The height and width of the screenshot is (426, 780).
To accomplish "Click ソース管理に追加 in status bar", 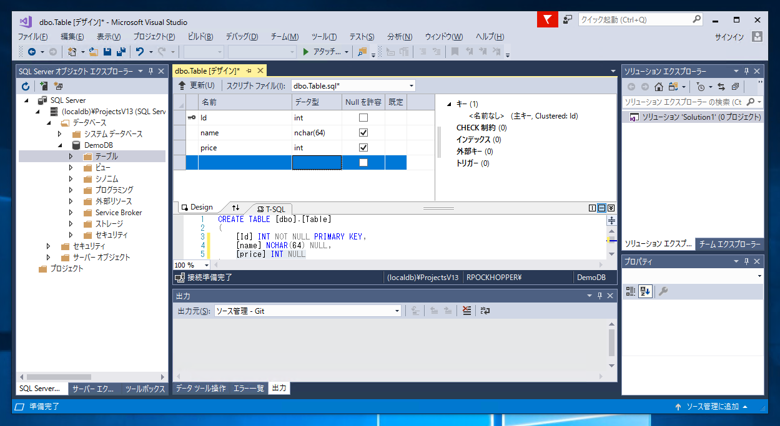I will tap(712, 407).
